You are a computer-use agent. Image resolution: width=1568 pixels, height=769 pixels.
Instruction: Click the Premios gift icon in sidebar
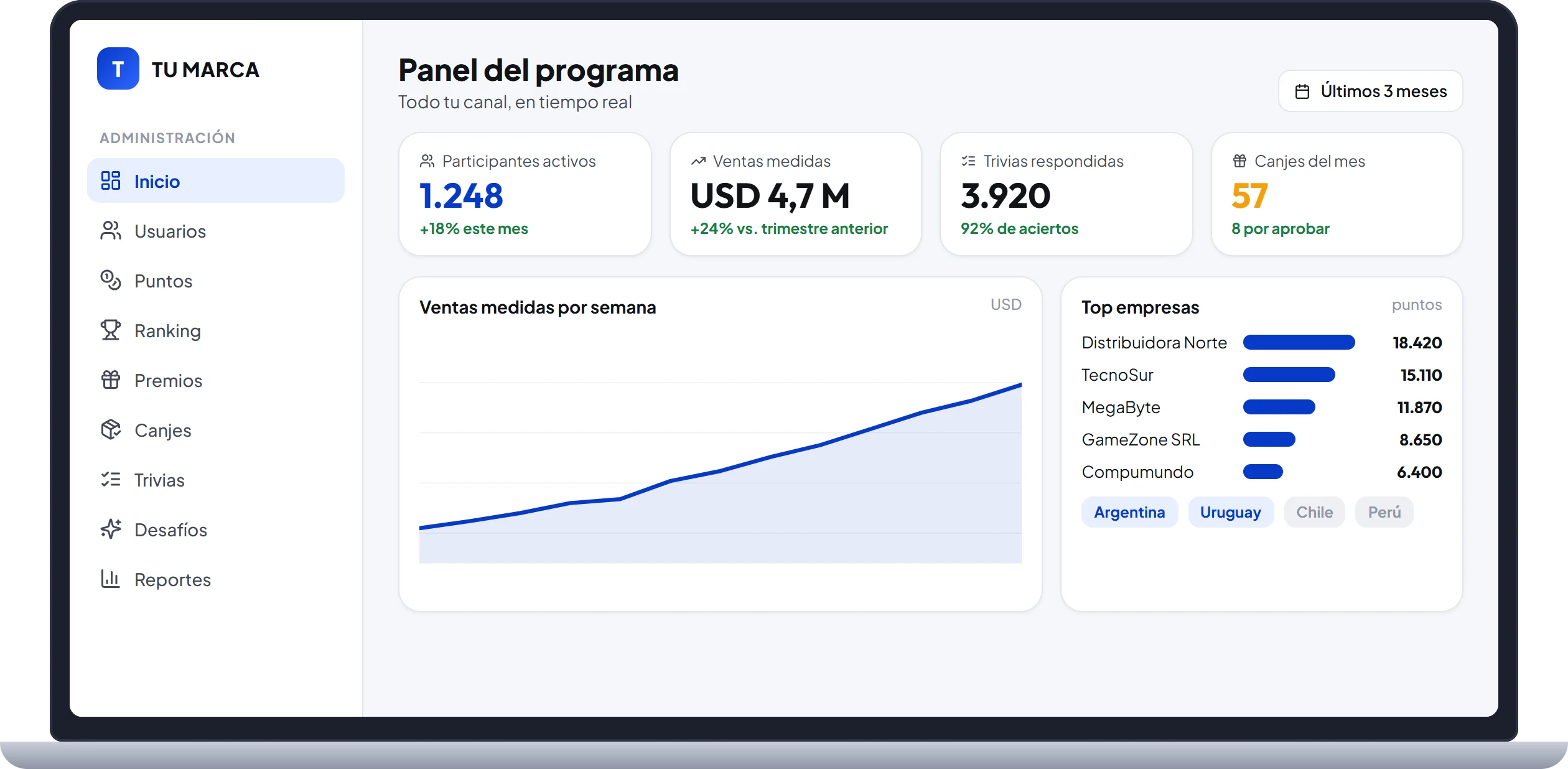click(111, 380)
